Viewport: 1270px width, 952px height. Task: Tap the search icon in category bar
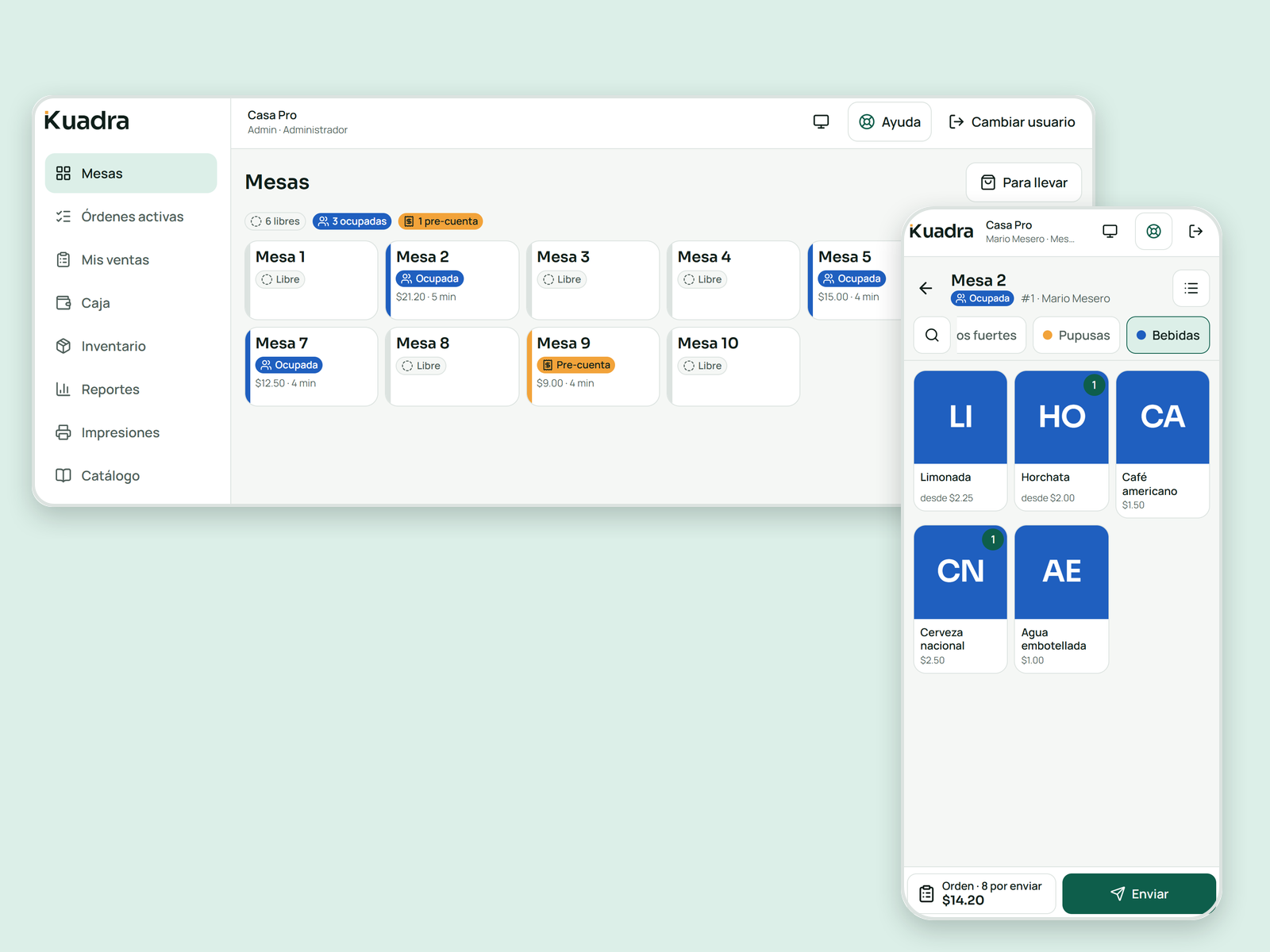[932, 336]
